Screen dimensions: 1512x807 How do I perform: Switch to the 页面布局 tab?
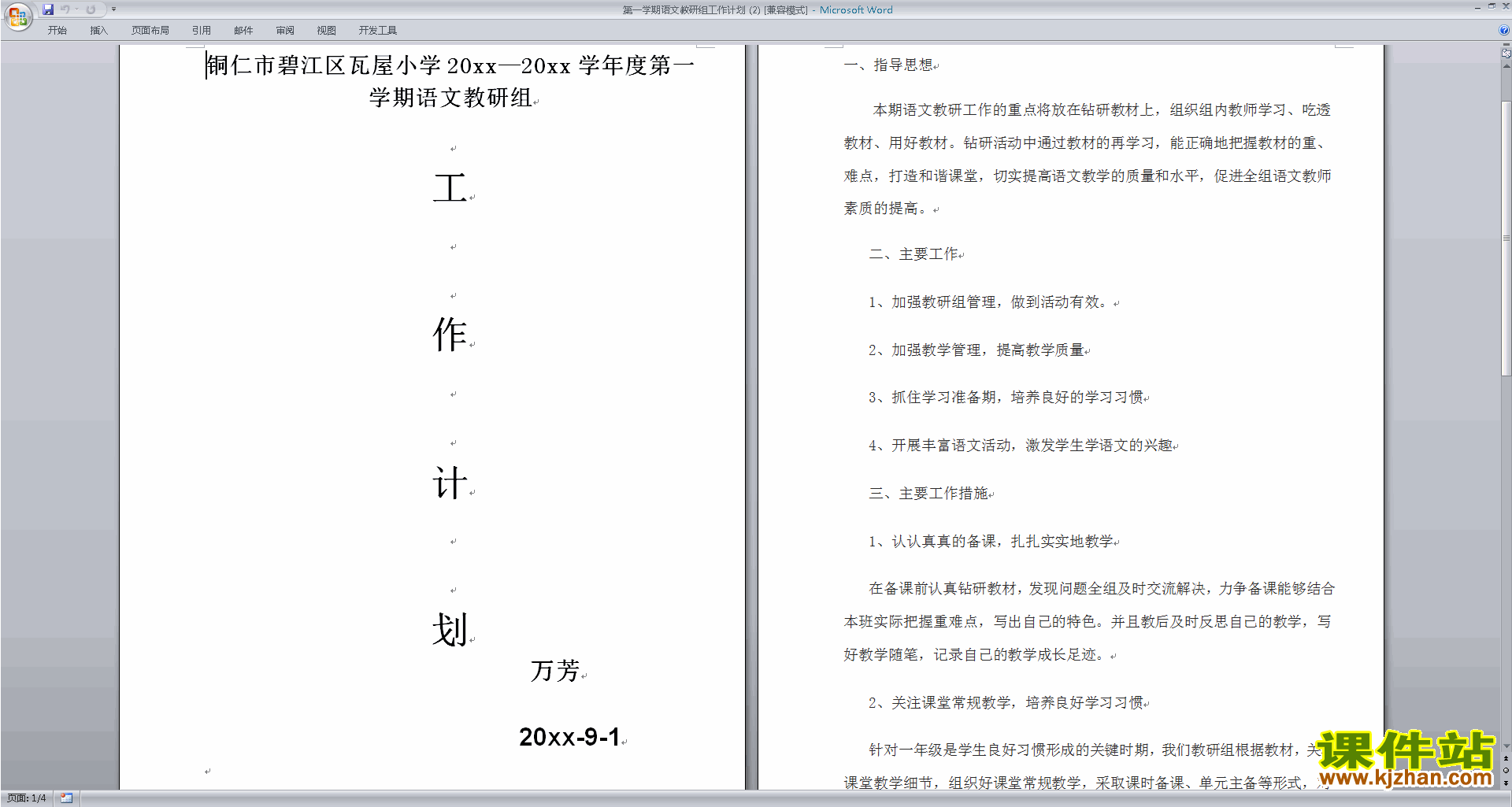(150, 31)
